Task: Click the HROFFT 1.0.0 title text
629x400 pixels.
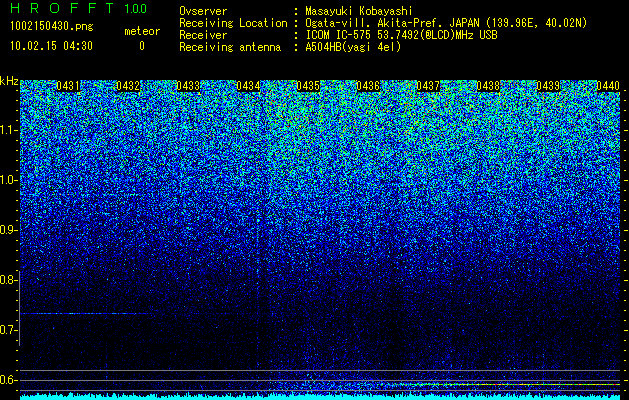Action: [78, 8]
